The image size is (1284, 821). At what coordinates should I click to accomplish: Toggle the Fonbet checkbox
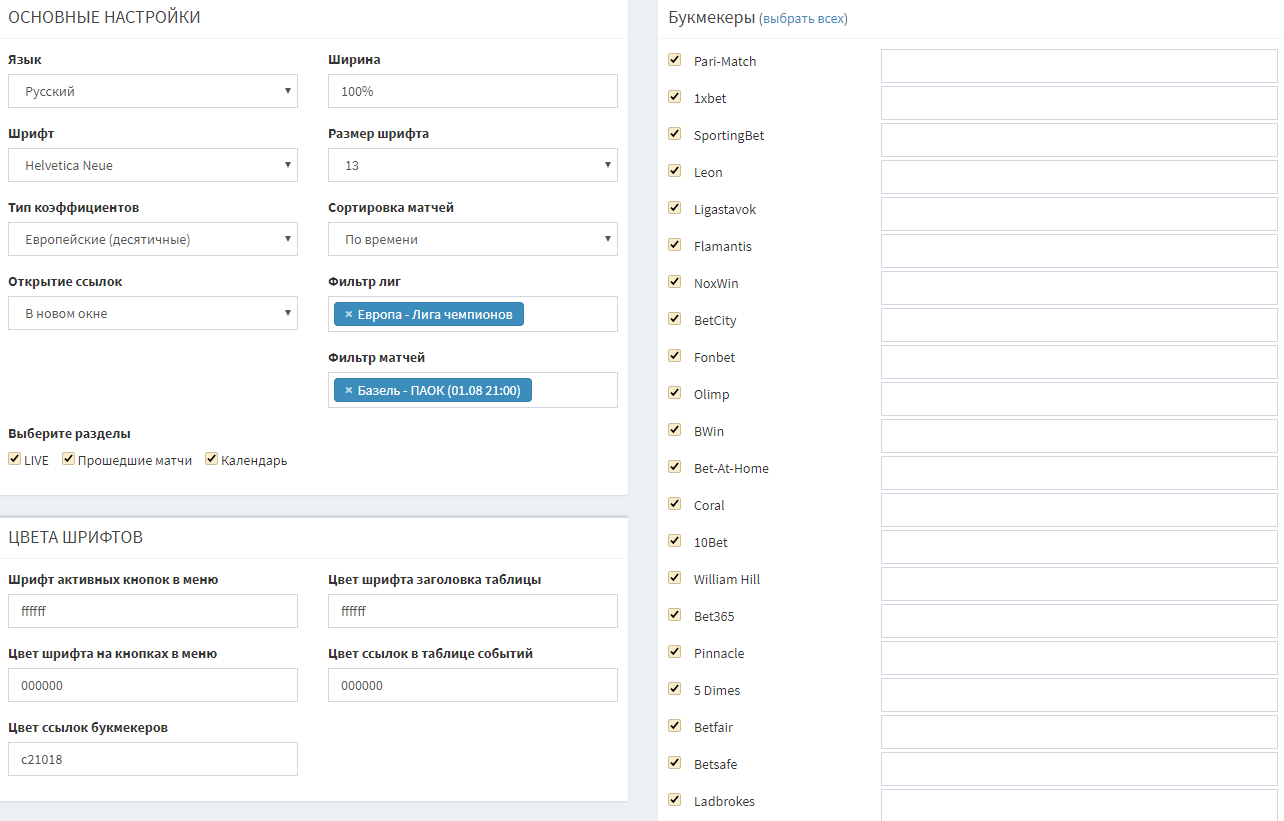[674, 356]
